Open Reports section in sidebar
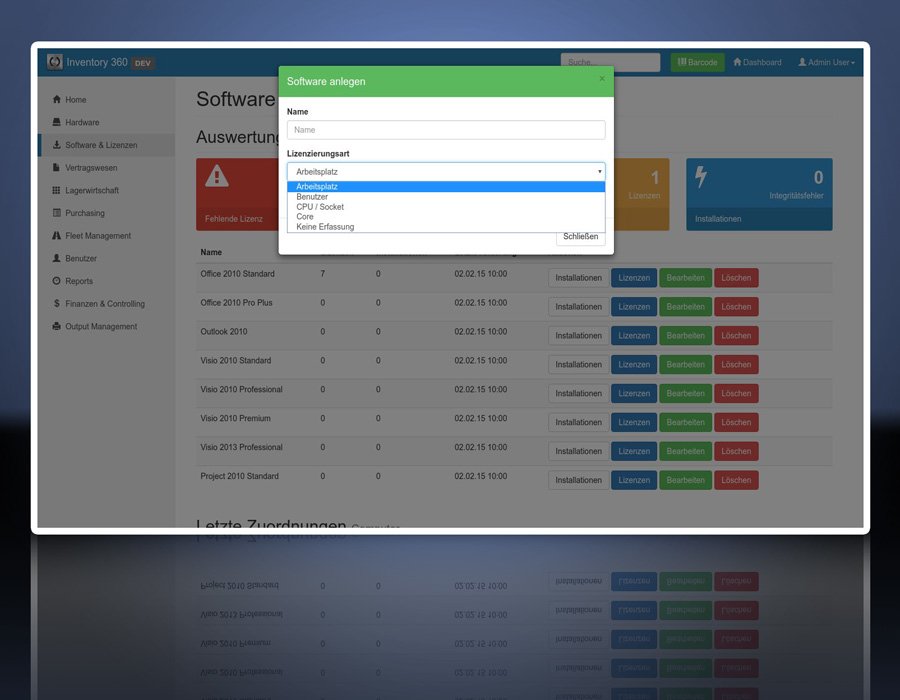Screen dimensions: 900x700 pyautogui.click(x=79, y=281)
